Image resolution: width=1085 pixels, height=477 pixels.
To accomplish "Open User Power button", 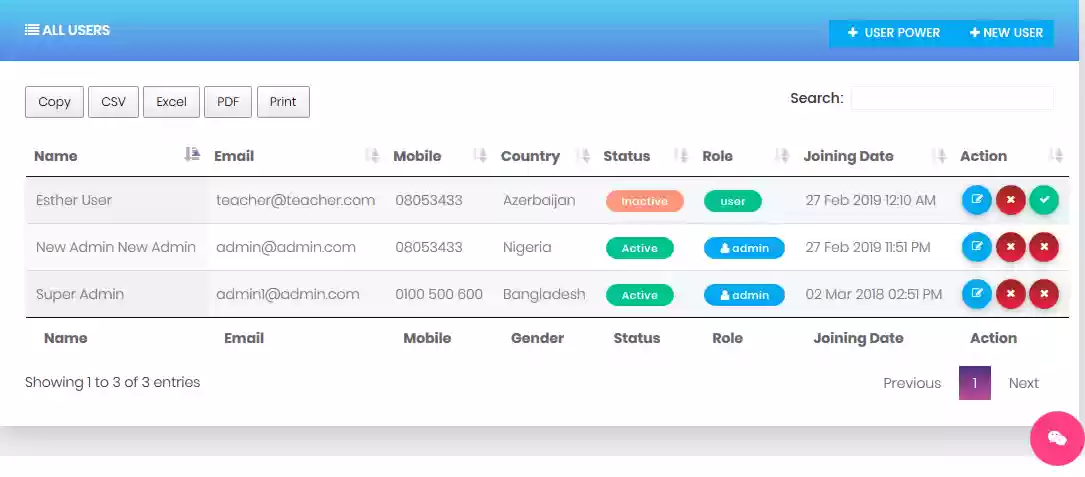I will pyautogui.click(x=893, y=33).
